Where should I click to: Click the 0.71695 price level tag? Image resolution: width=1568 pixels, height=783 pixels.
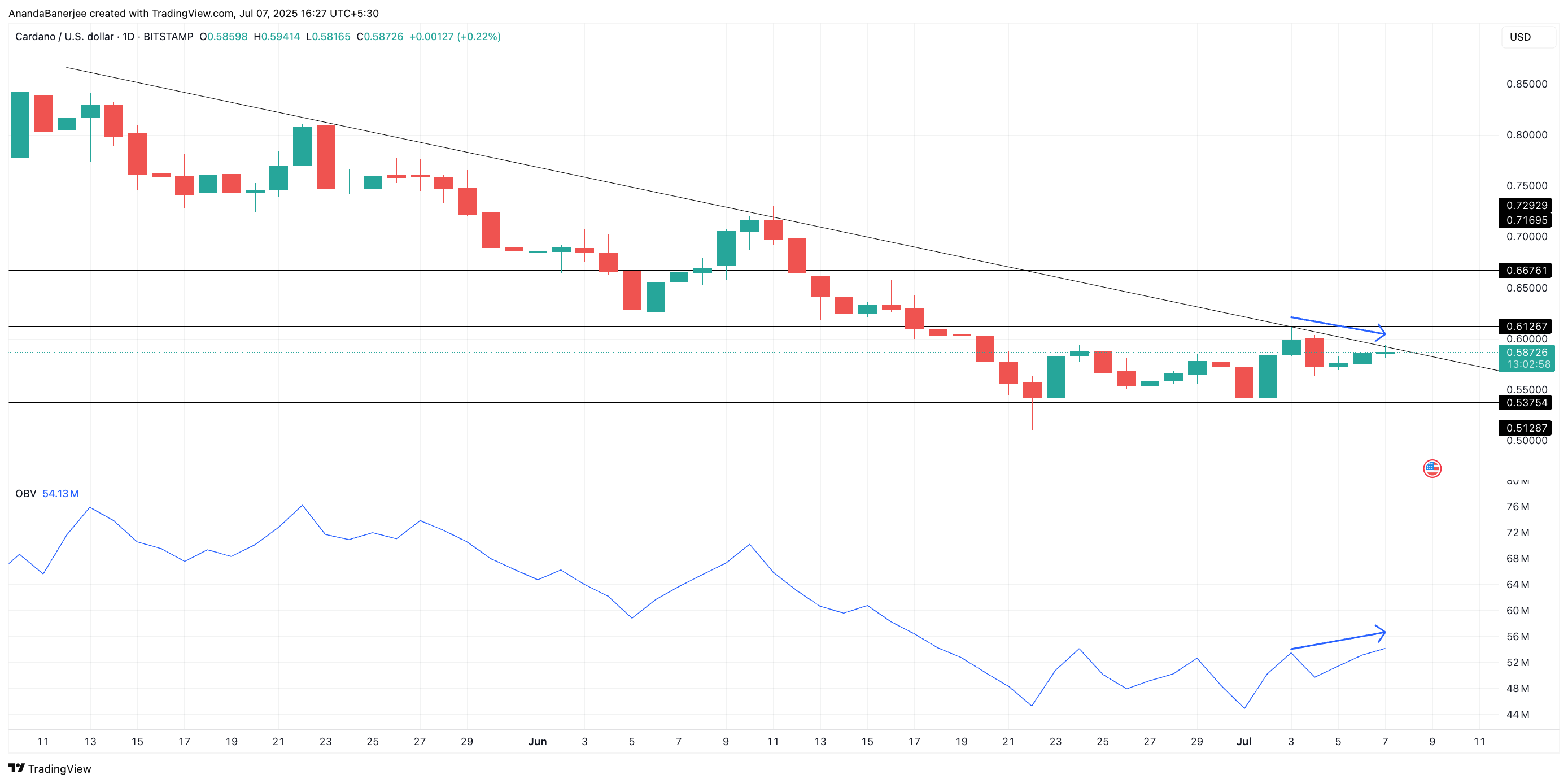(x=1526, y=220)
